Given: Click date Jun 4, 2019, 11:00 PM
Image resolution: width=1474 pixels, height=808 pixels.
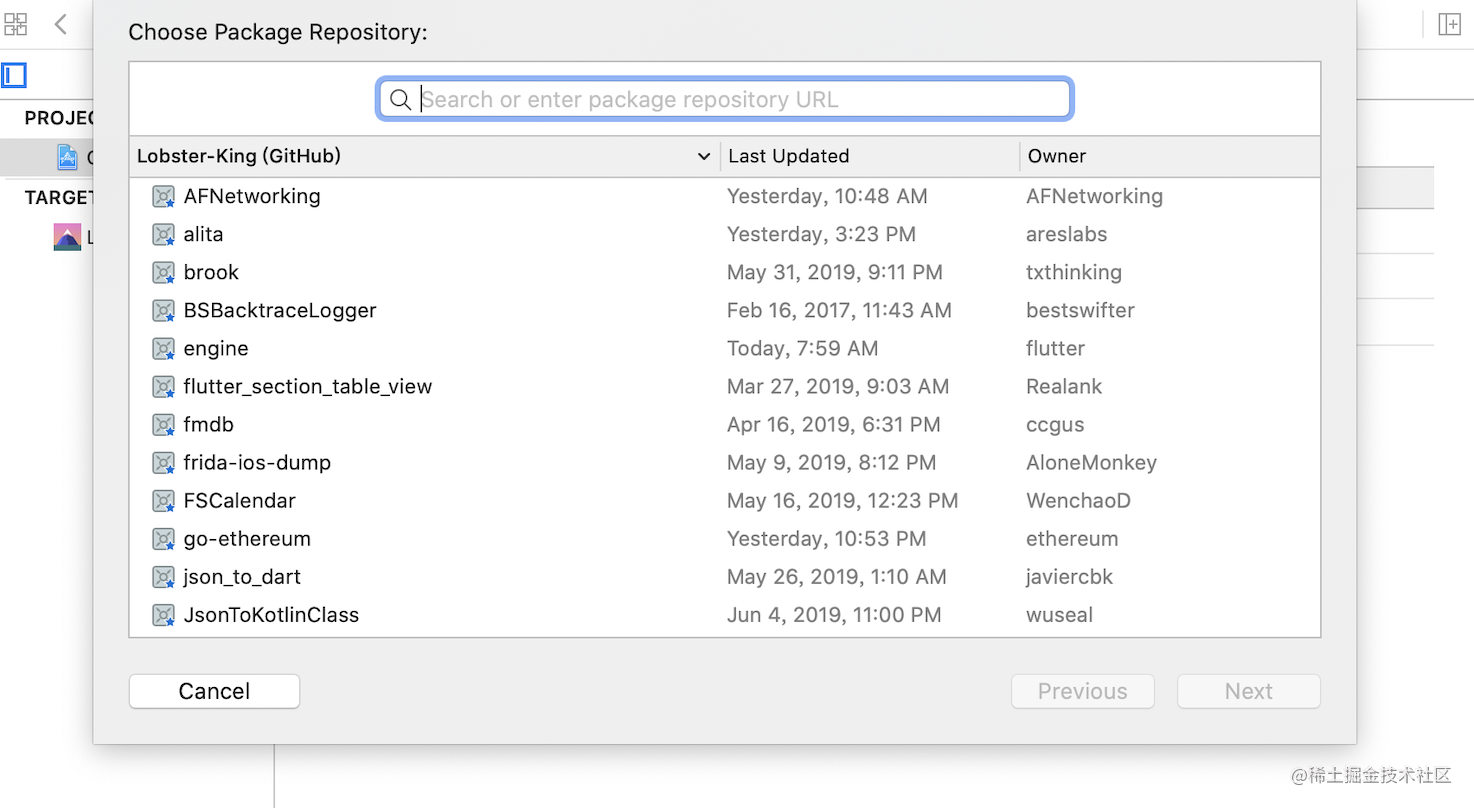Looking at the screenshot, I should [834, 615].
